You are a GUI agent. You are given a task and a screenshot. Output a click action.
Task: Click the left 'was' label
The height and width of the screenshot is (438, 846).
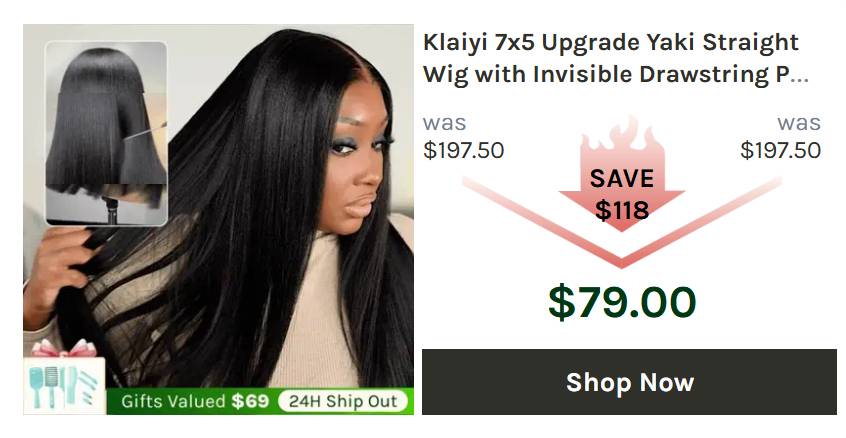[445, 123]
